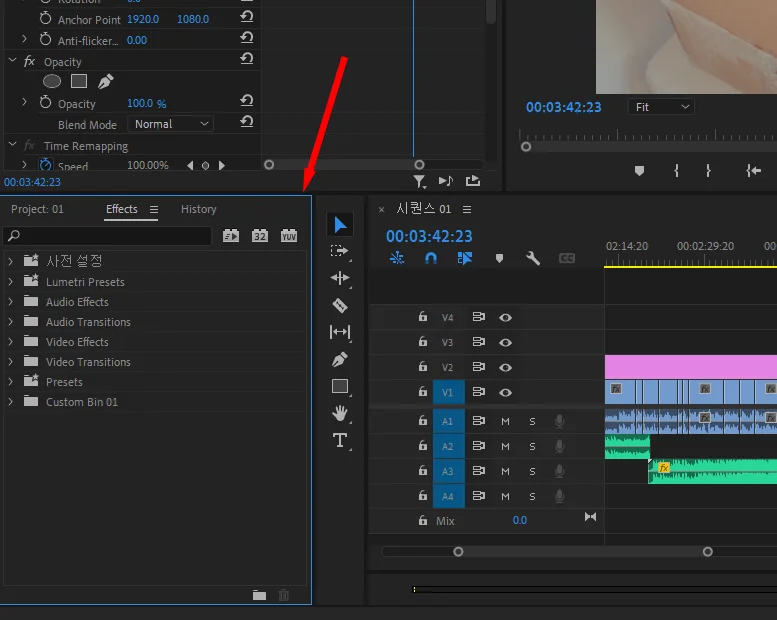Solo audio track A2
The height and width of the screenshot is (620, 777).
click(532, 447)
